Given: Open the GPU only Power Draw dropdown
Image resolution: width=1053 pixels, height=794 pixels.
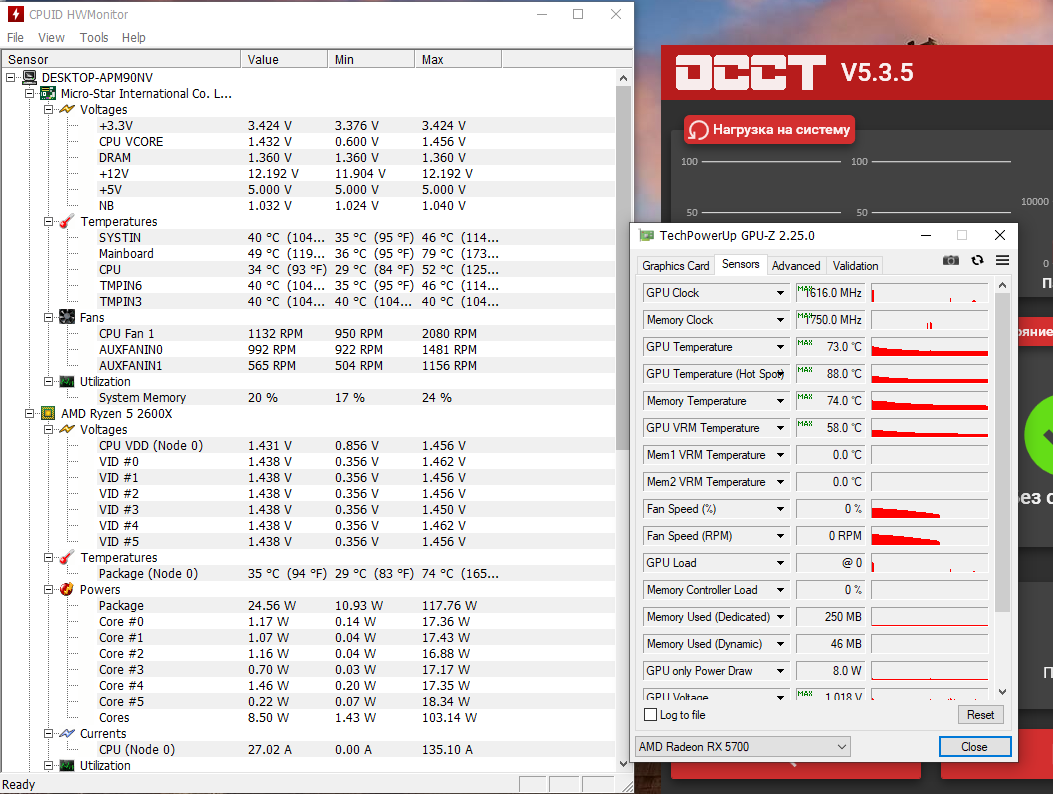Looking at the screenshot, I should click(x=780, y=670).
